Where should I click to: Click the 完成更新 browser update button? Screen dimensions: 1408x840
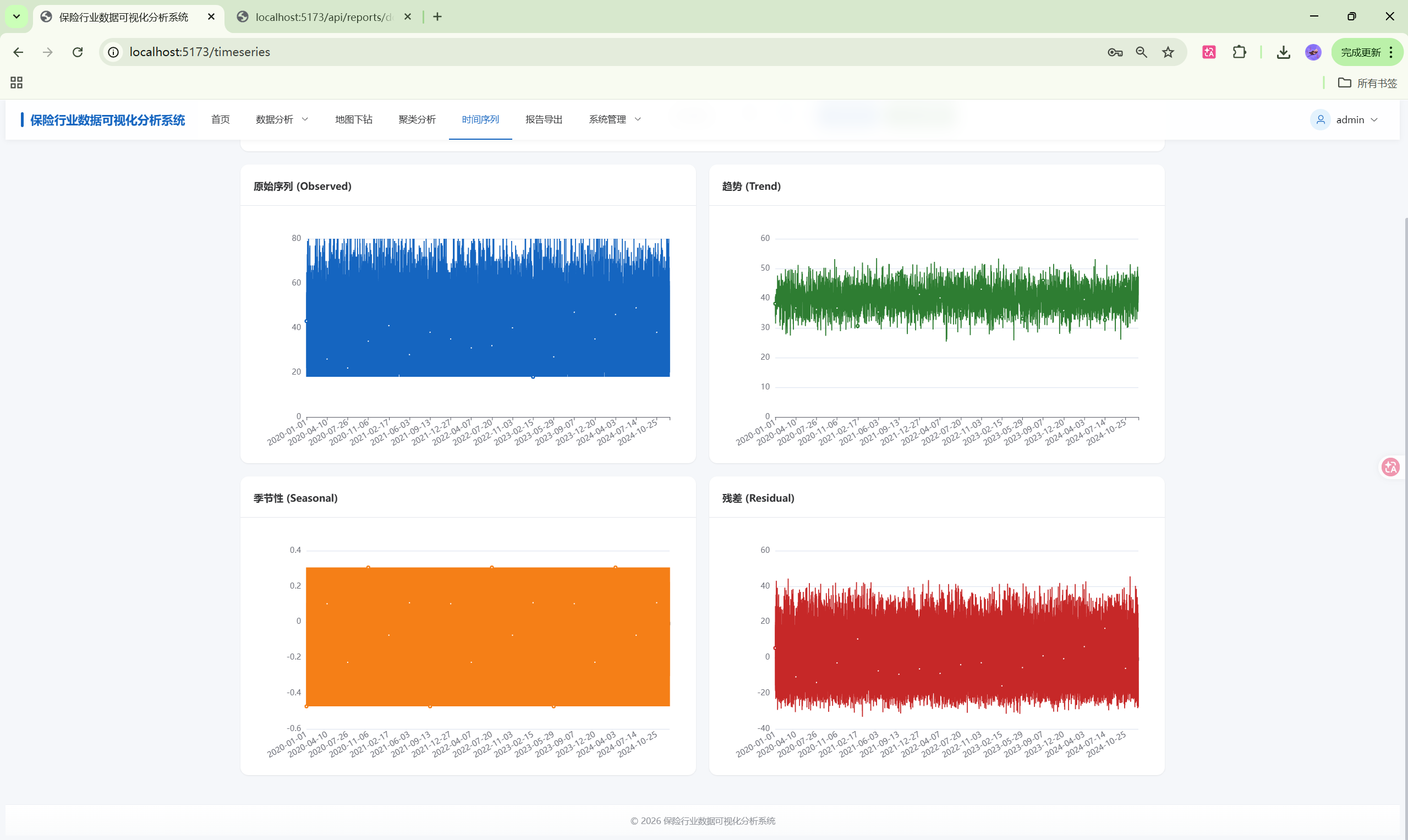pyautogui.click(x=1361, y=52)
